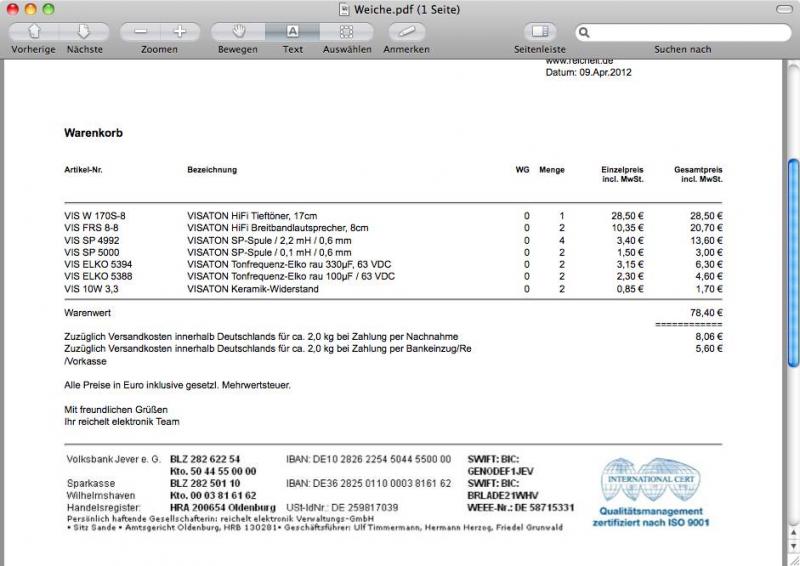Click the Menge column header
Viewport: 800px width, 566px height.
[x=552, y=170]
